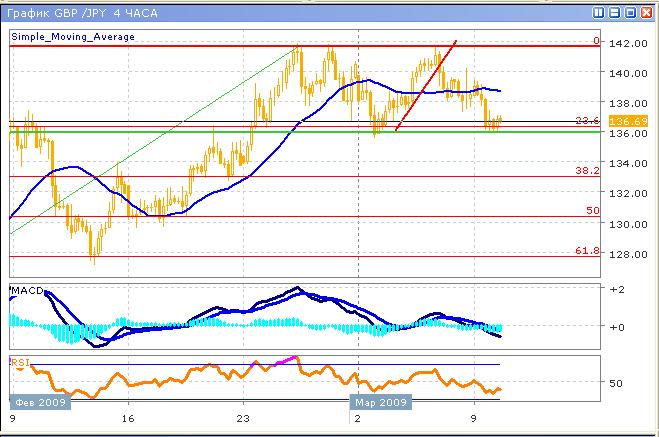Screen dimensions: 659x437
Task: Click the Мар 2009 date marker
Action: point(377,401)
